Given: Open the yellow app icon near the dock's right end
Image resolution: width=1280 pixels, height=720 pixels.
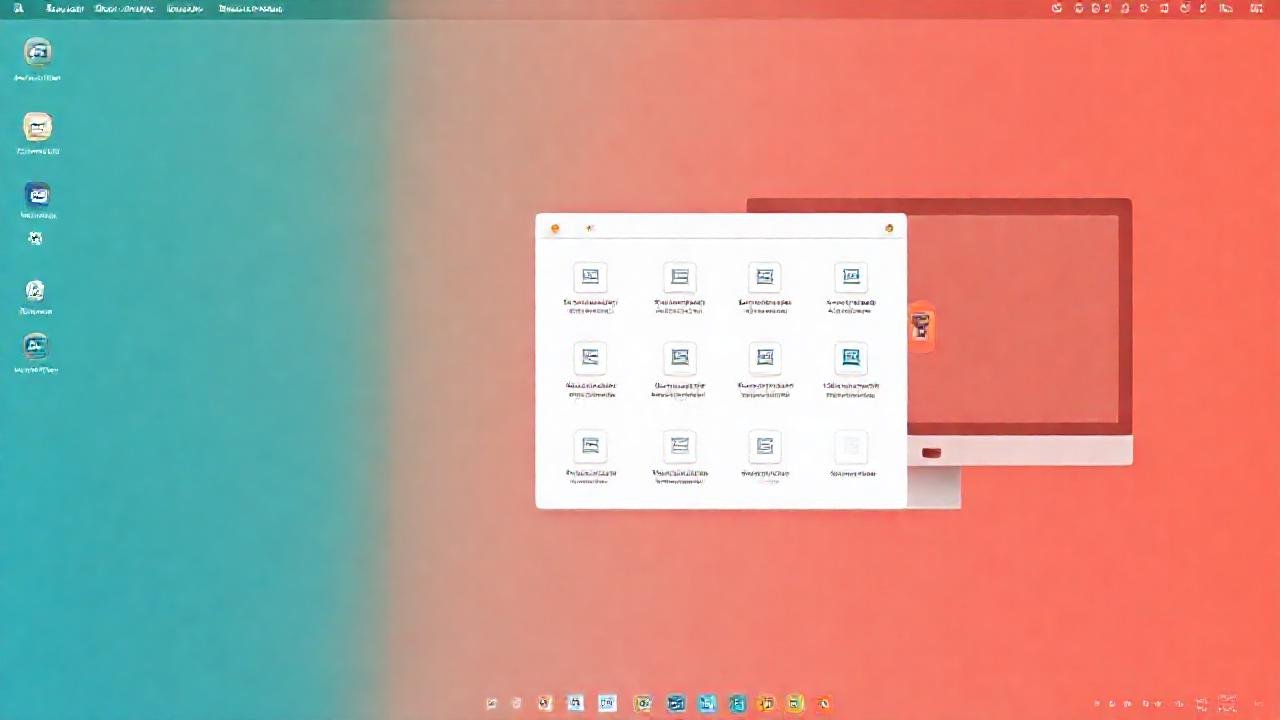Looking at the screenshot, I should tap(794, 703).
